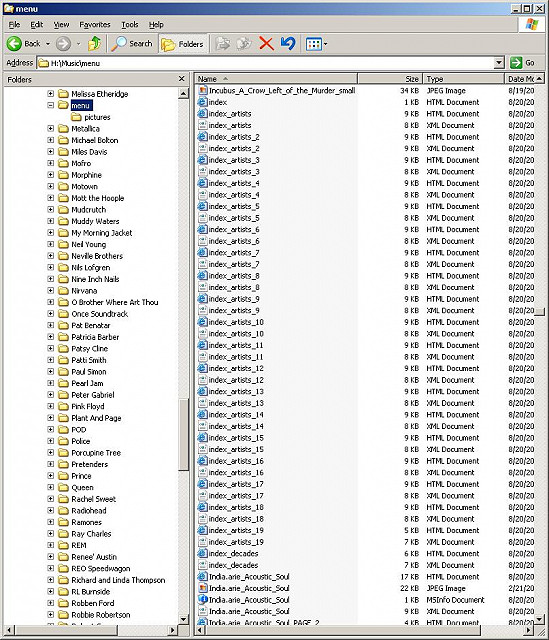Select India.arie MSInfo Document icon
This screenshot has width=549, height=640.
click(202, 600)
